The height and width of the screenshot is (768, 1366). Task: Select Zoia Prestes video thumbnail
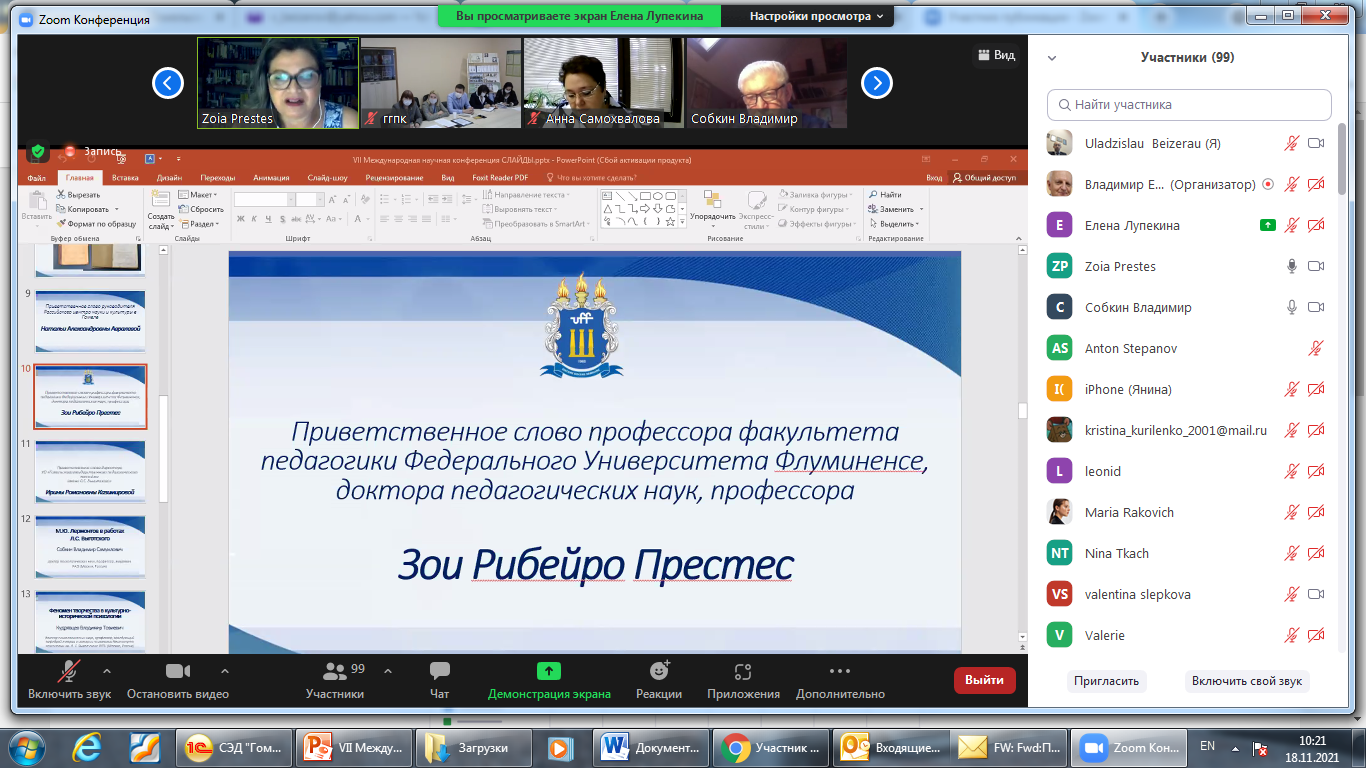(278, 83)
